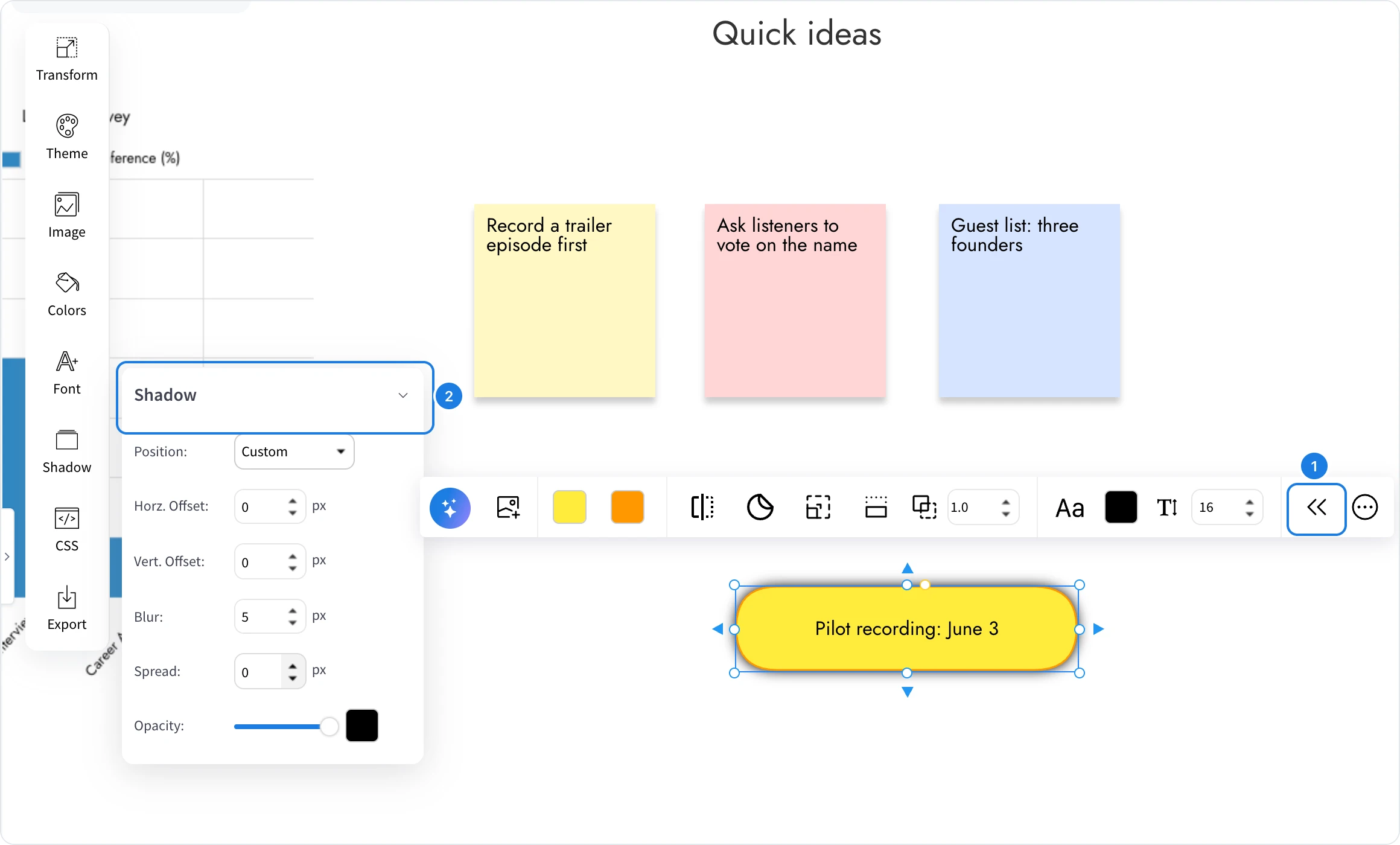Decrease the Spread value stepper
The width and height of the screenshot is (1400, 845).
click(293, 678)
